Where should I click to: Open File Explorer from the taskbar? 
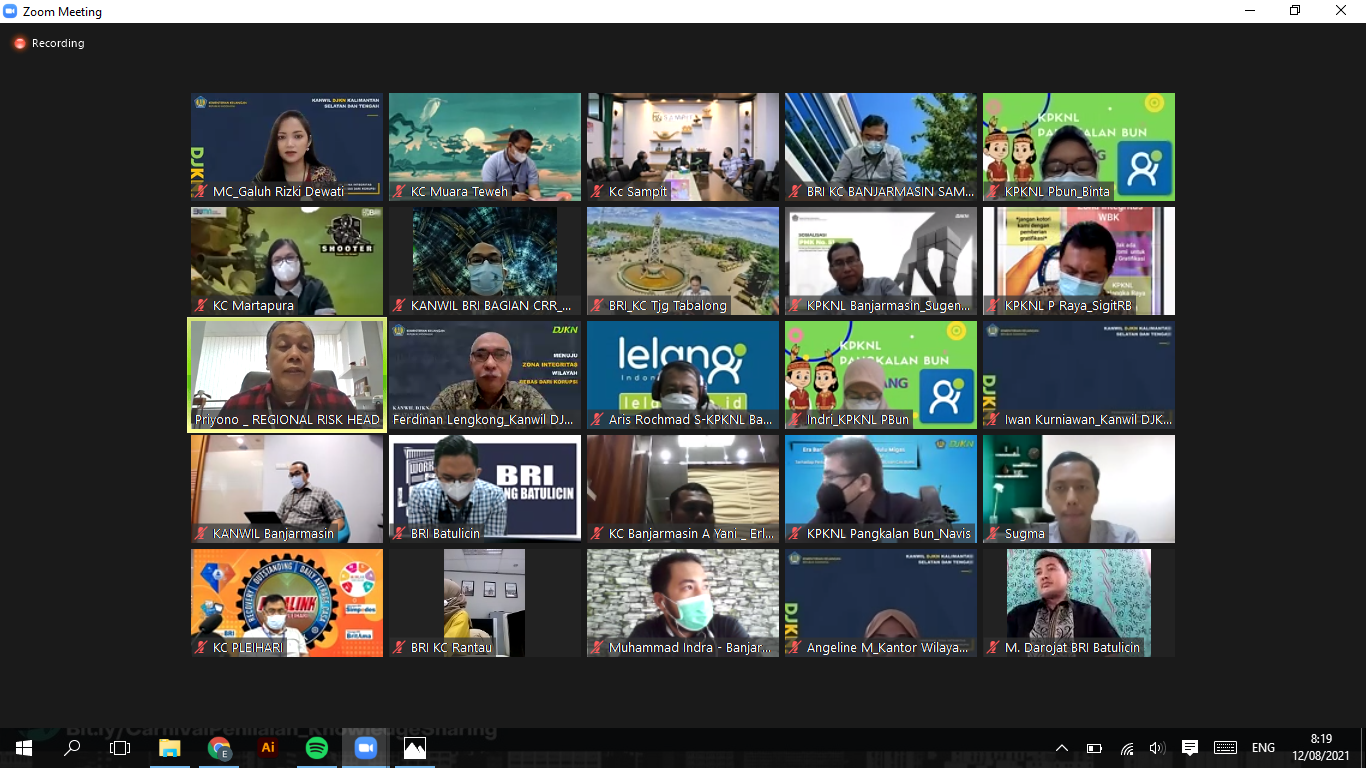coord(170,748)
